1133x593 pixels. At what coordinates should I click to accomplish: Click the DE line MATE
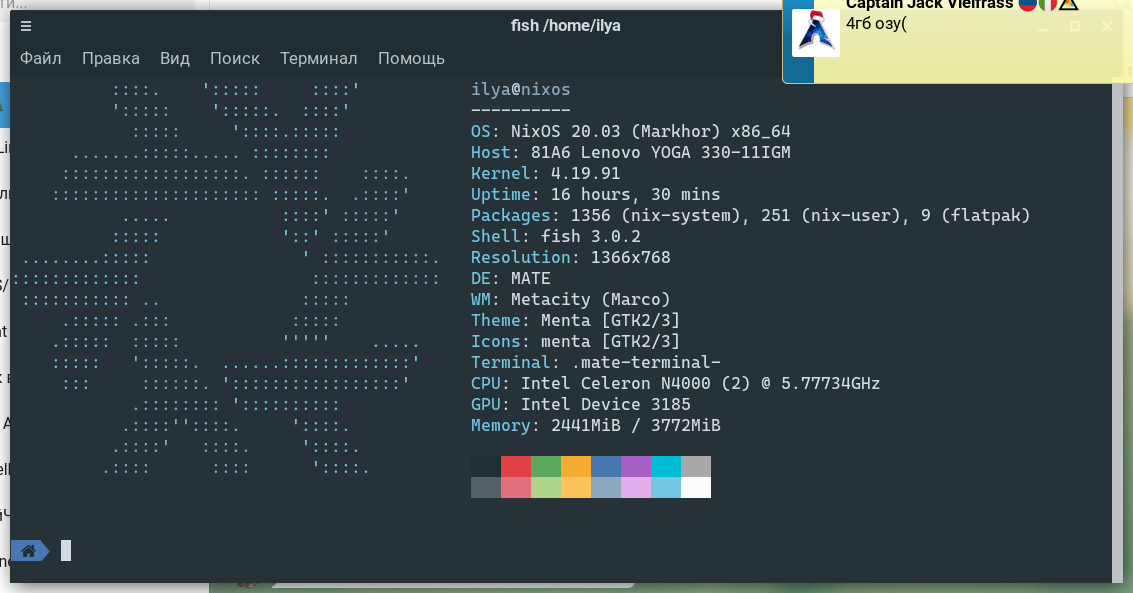coord(511,278)
